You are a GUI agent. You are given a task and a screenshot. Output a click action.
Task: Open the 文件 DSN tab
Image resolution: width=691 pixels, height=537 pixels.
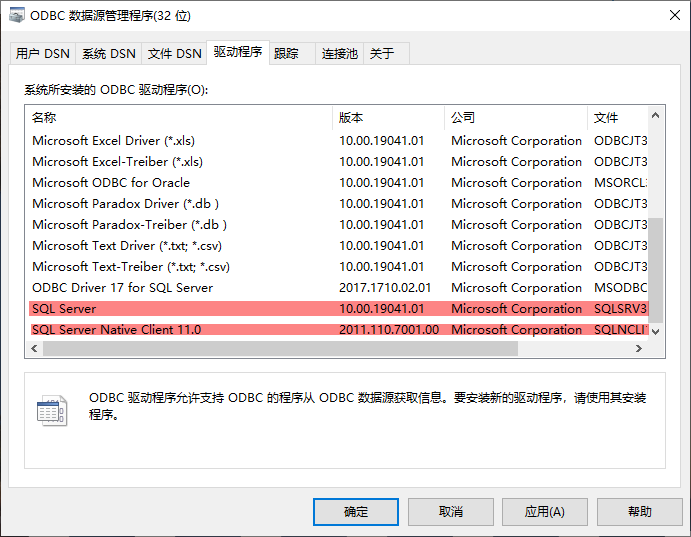click(x=174, y=54)
